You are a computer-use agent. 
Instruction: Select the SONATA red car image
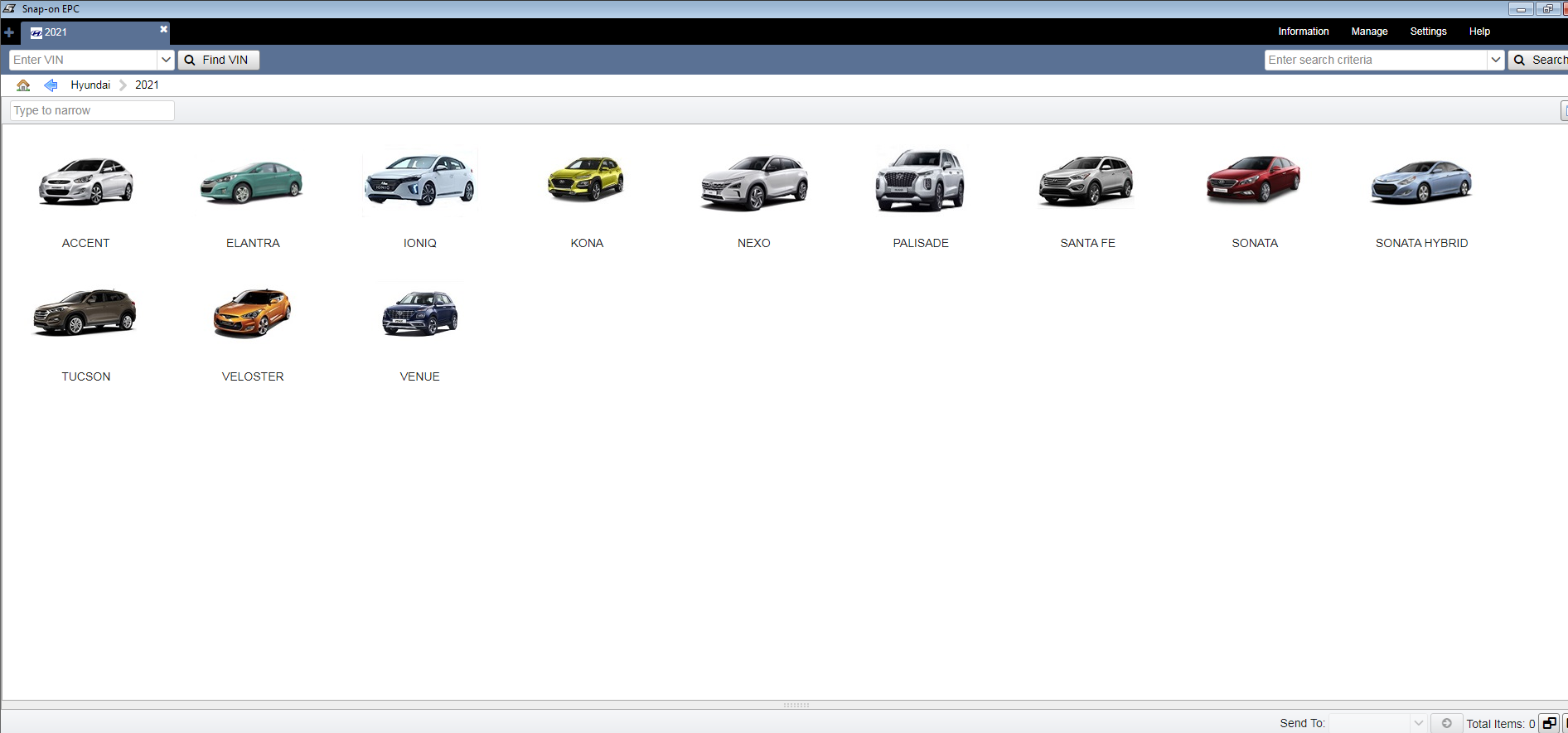(1254, 179)
